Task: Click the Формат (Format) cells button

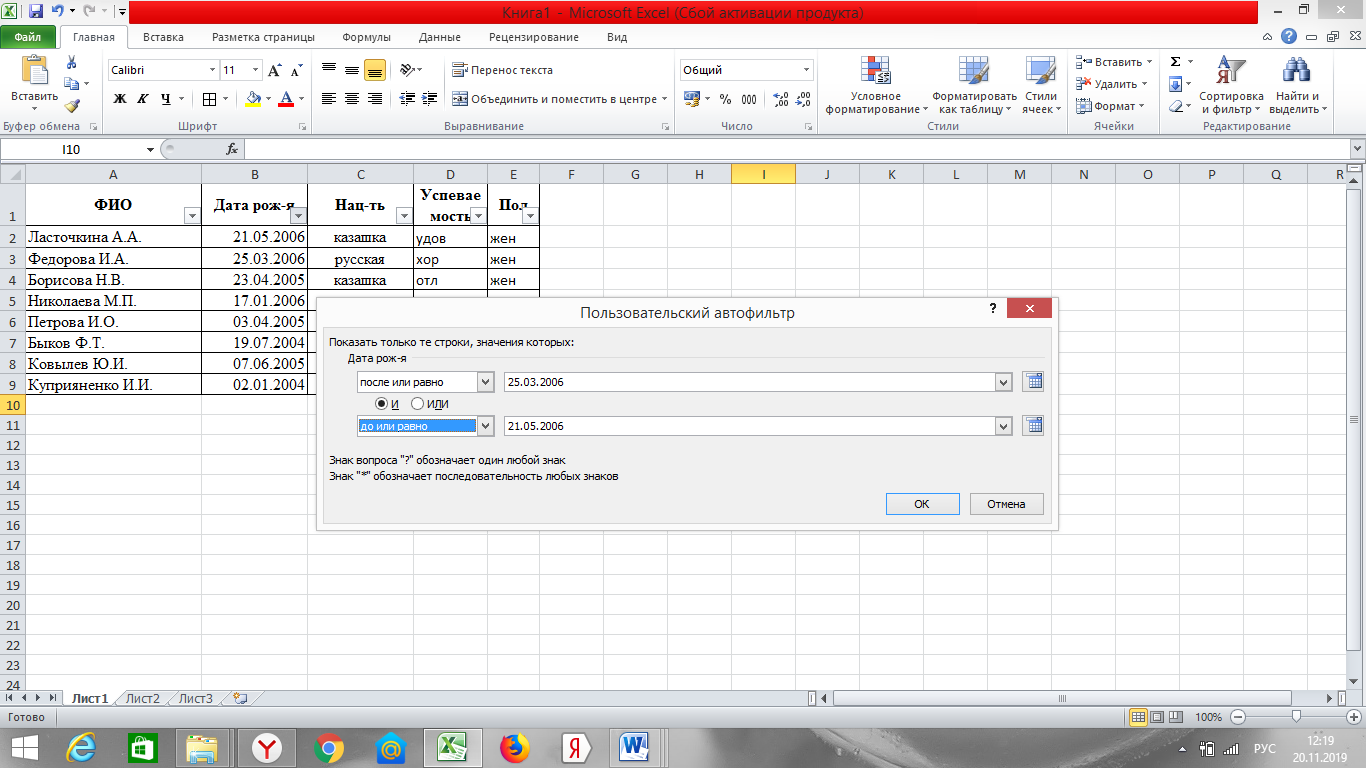Action: tap(1109, 106)
